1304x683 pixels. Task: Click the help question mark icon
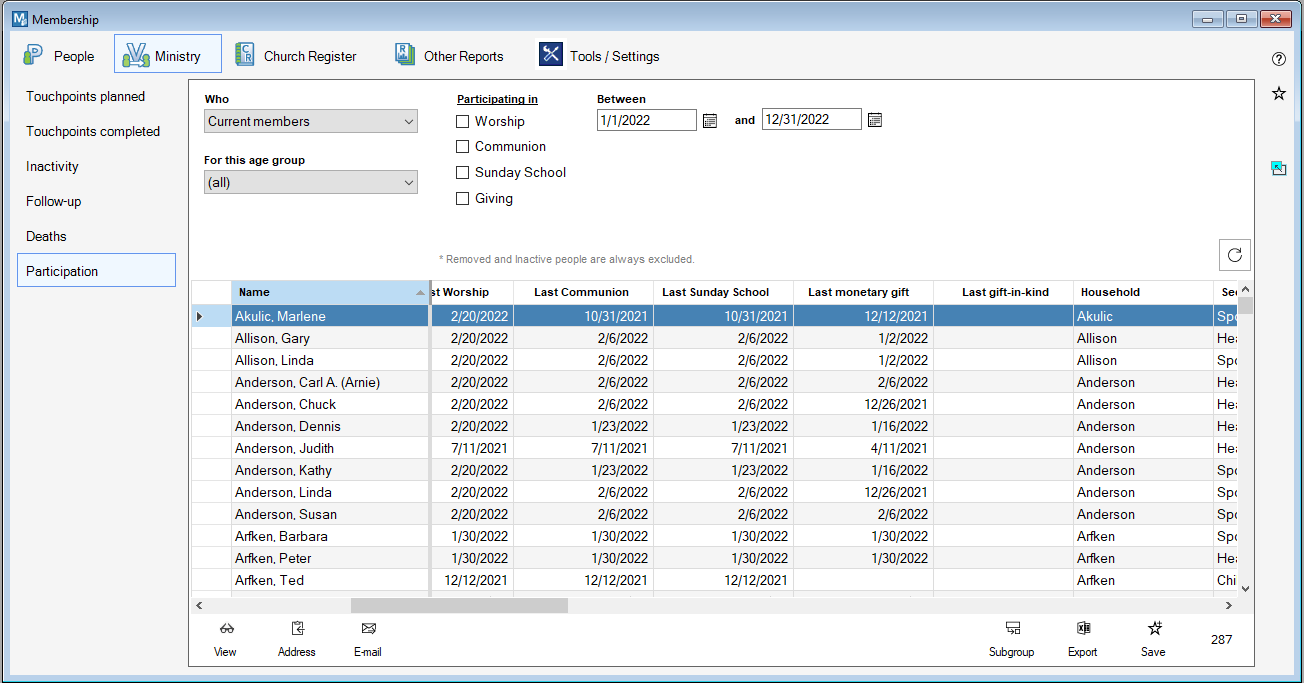click(1278, 59)
